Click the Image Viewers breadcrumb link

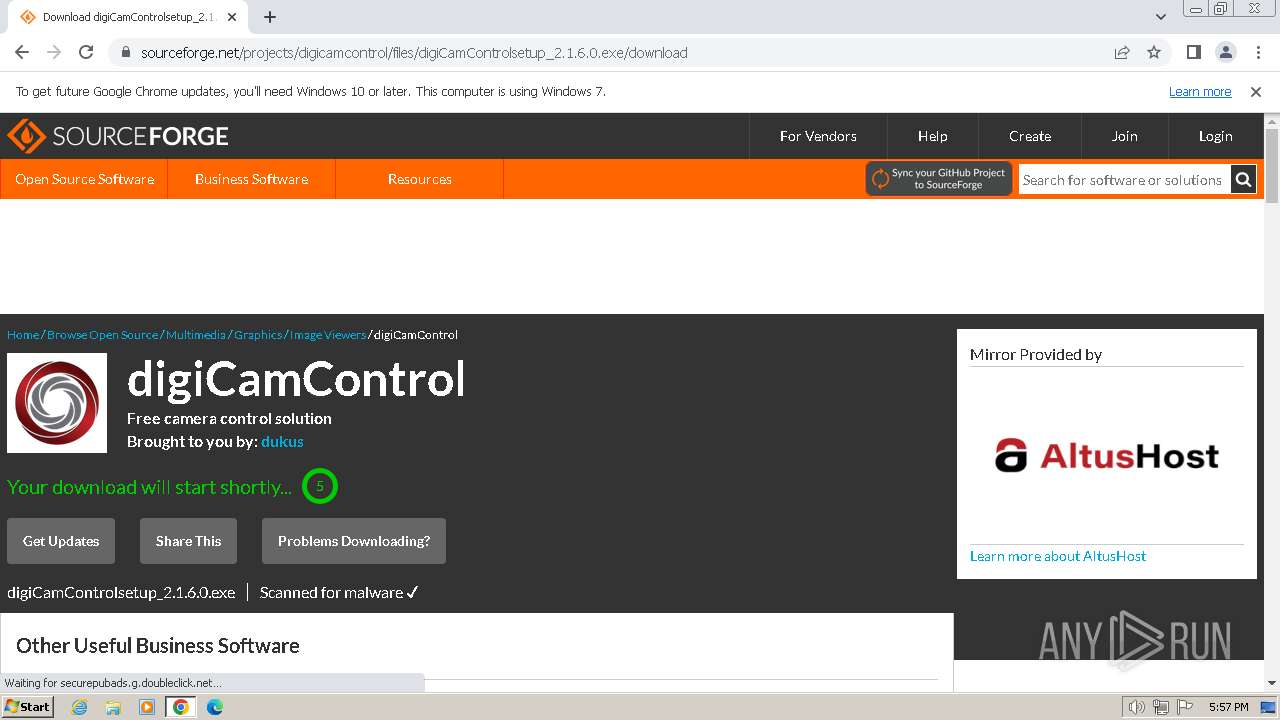click(328, 335)
